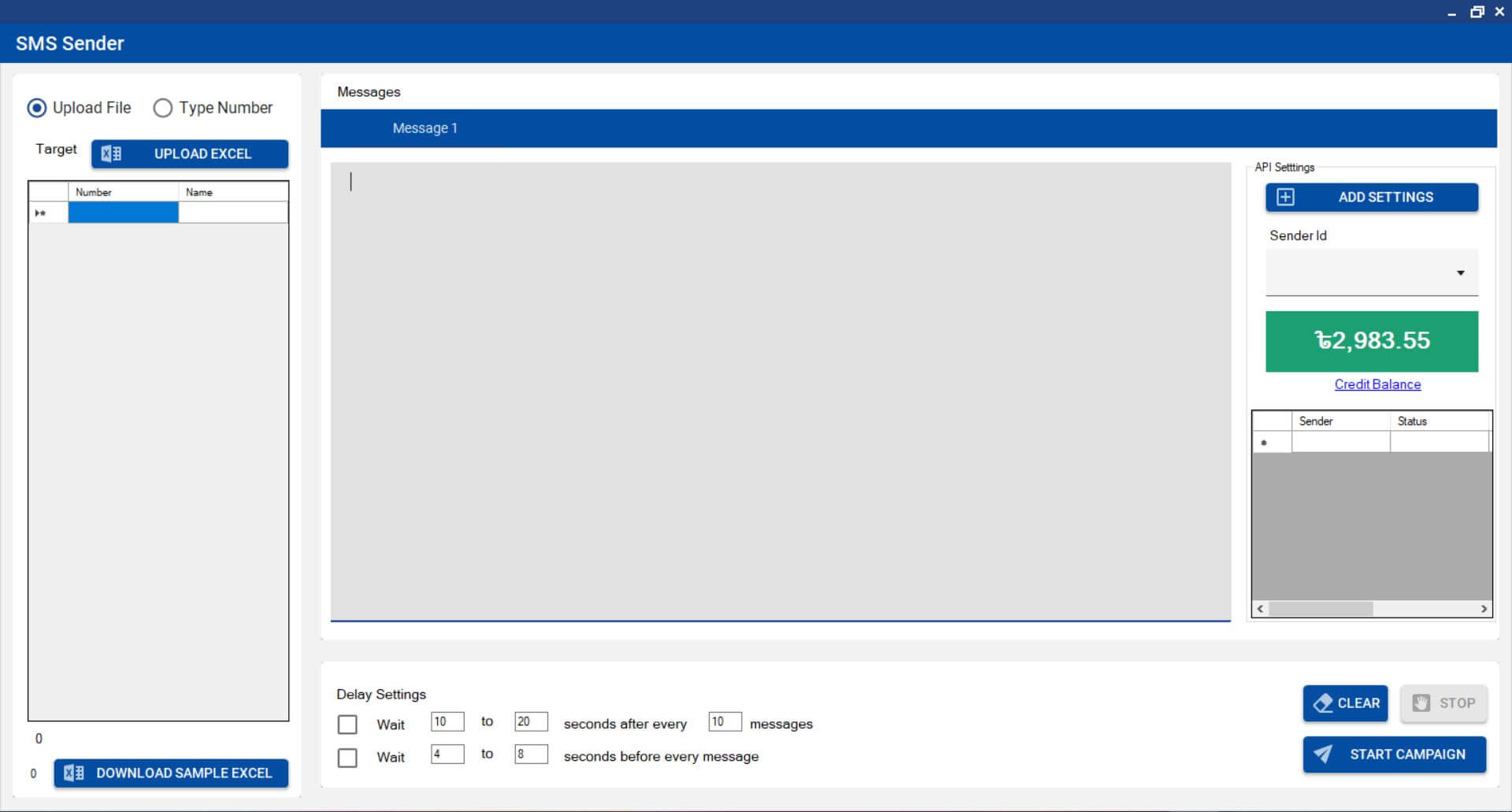
Task: Click the Excel icon on Download Sample
Action: (x=74, y=773)
